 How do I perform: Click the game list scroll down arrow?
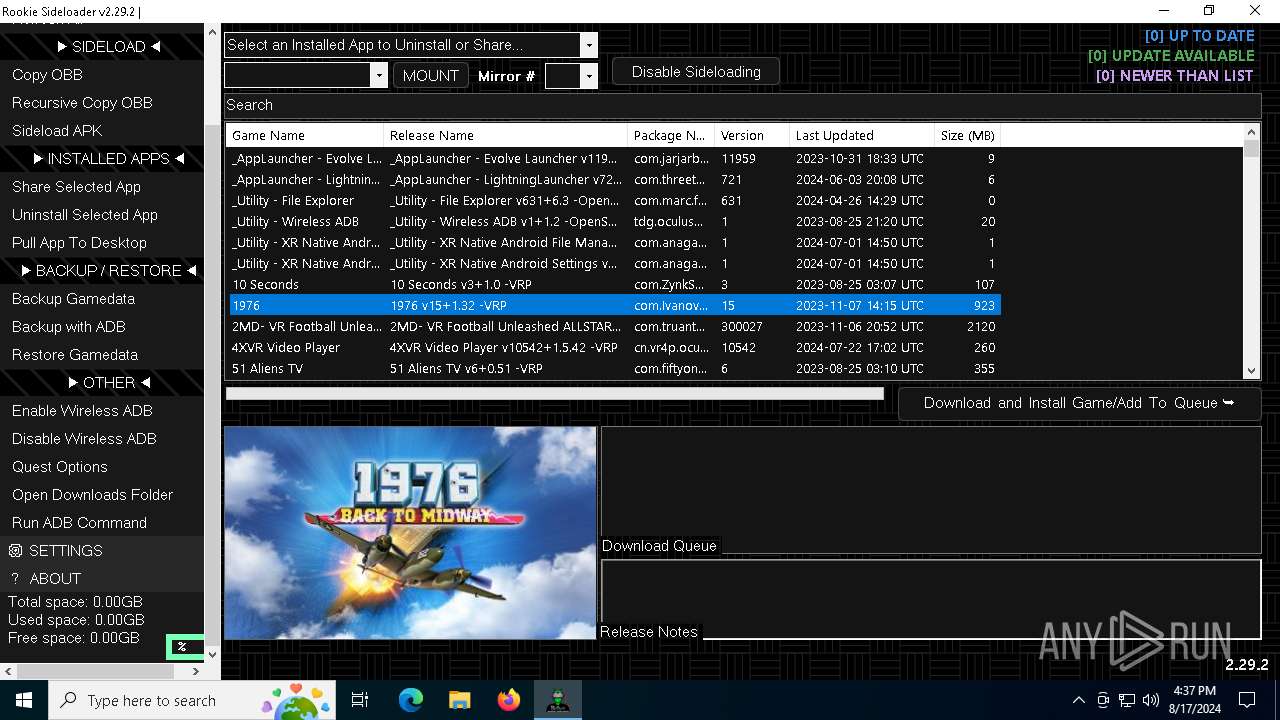click(x=1251, y=371)
